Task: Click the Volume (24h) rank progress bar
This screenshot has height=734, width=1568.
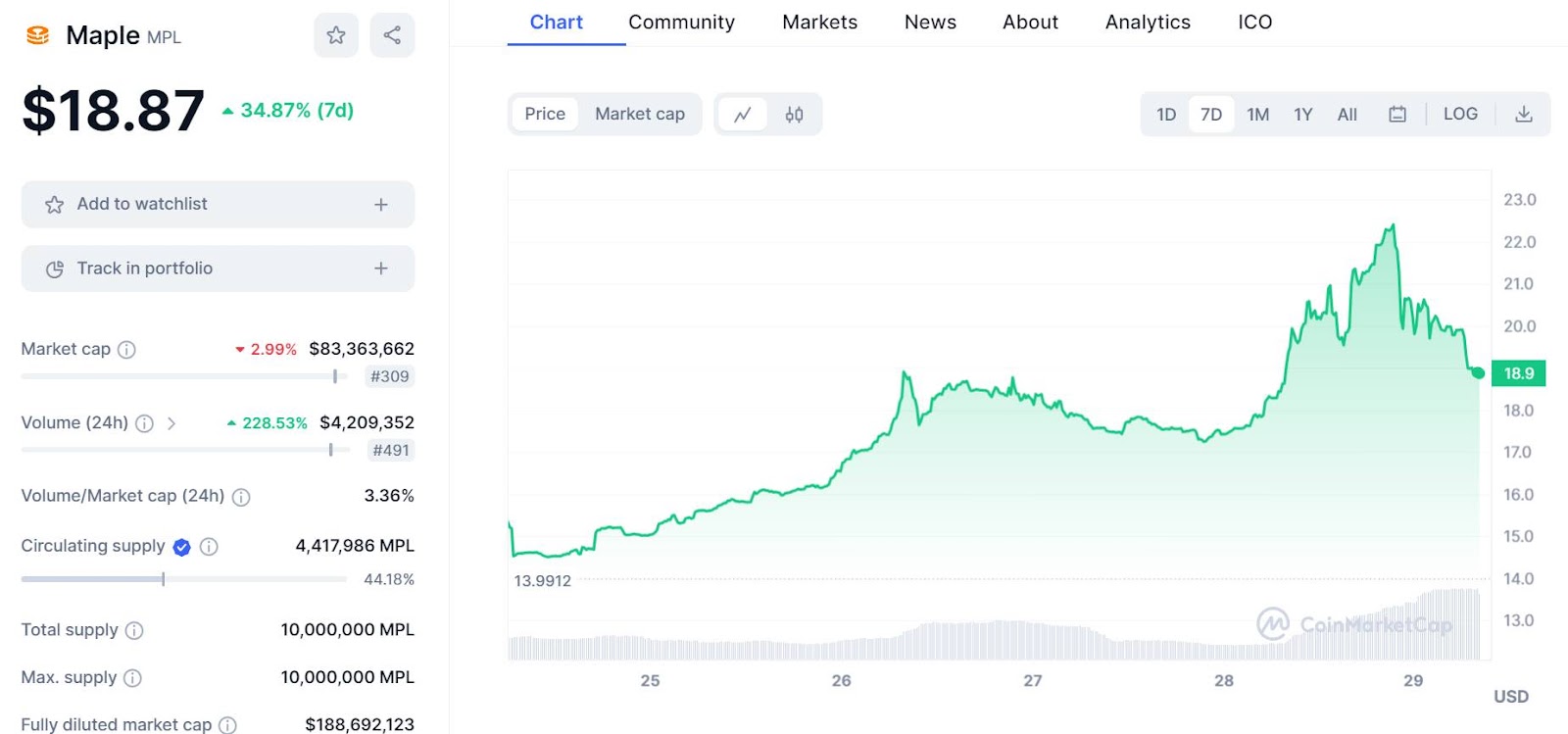Action: (184, 450)
